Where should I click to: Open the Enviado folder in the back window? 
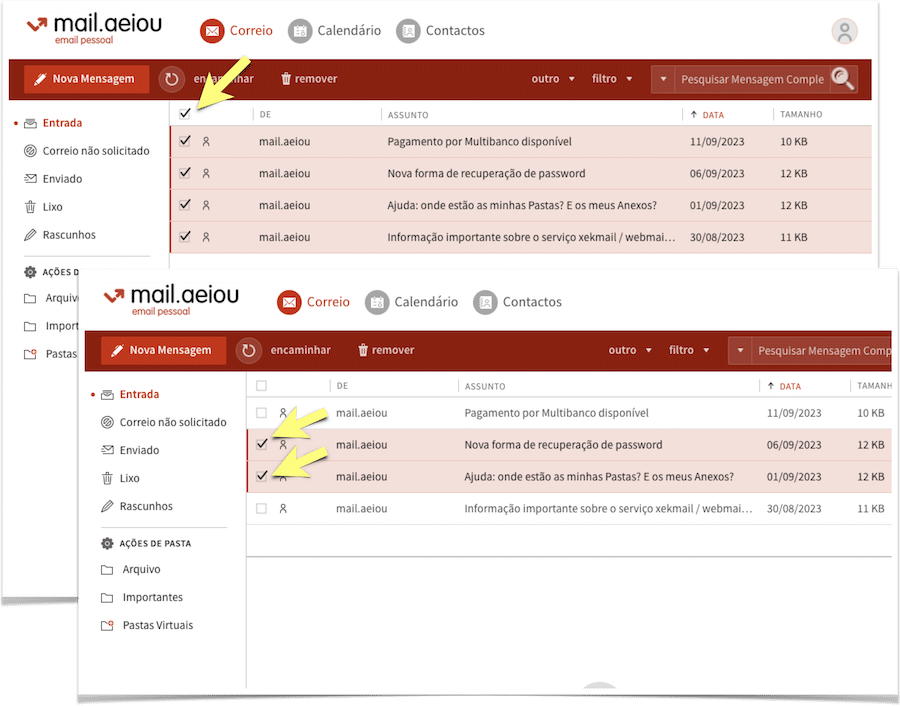(x=62, y=179)
